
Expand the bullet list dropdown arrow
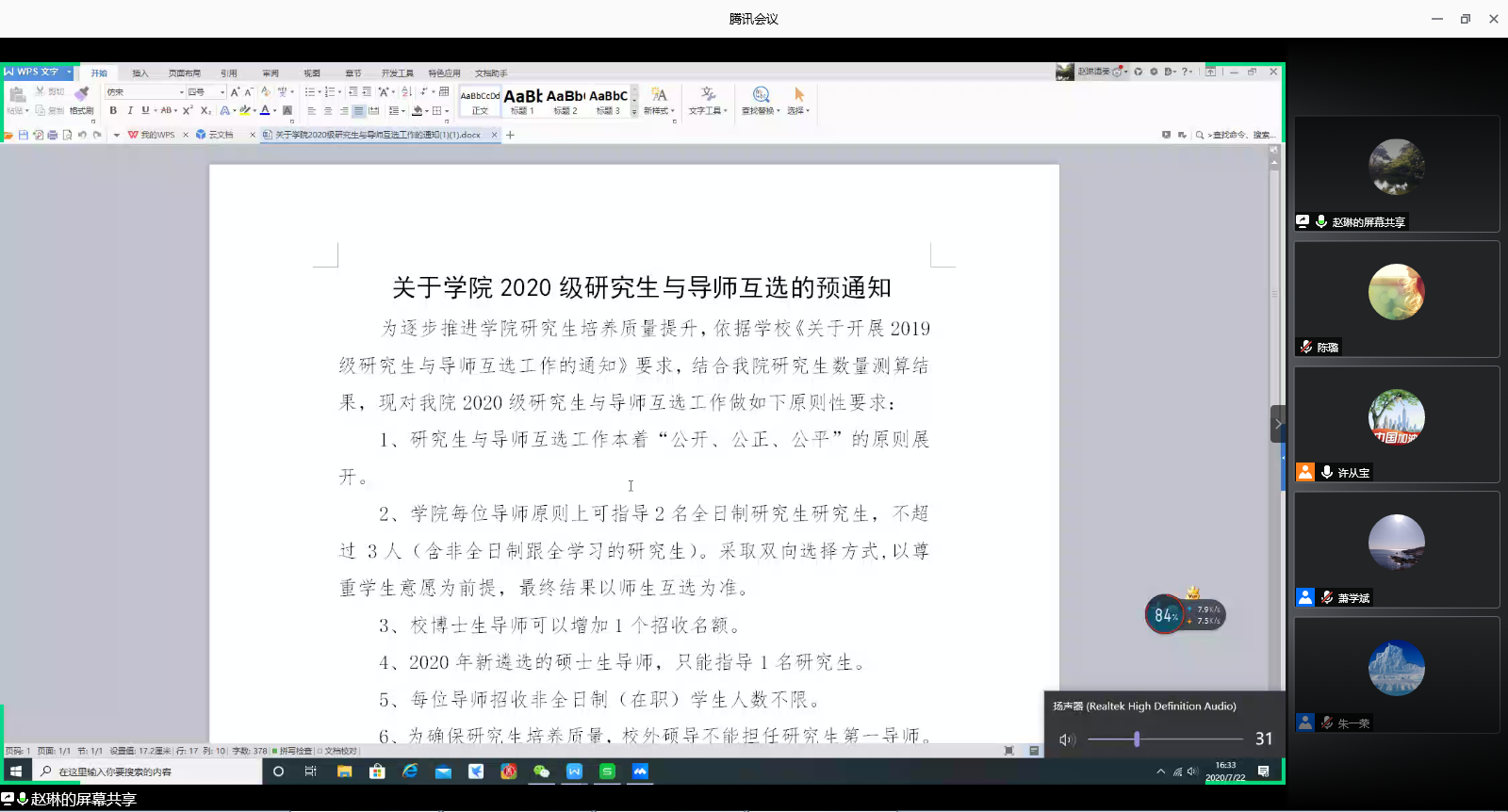tap(320, 92)
